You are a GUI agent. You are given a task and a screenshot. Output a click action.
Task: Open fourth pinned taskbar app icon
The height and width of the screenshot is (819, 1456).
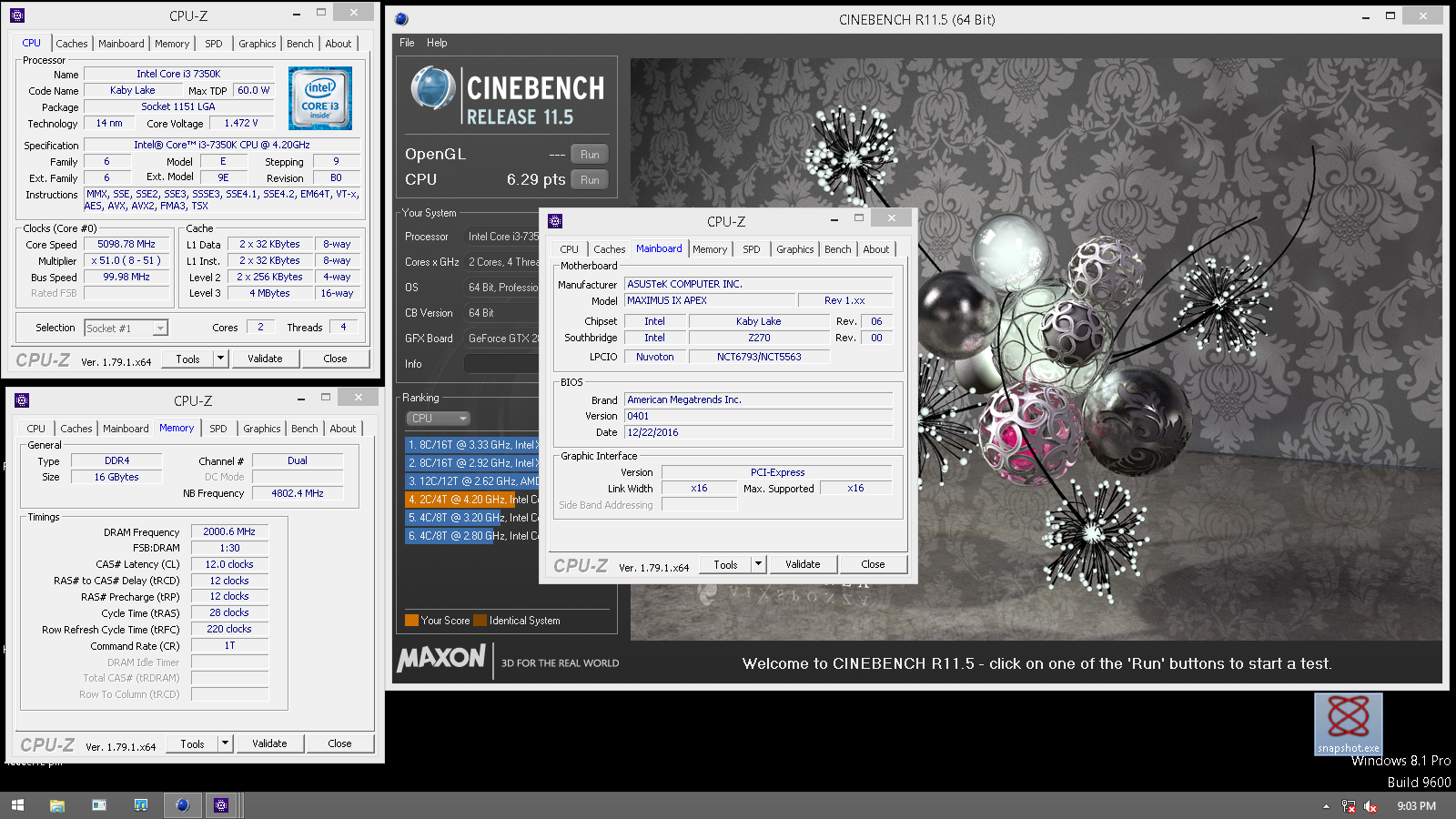pyautogui.click(x=141, y=805)
